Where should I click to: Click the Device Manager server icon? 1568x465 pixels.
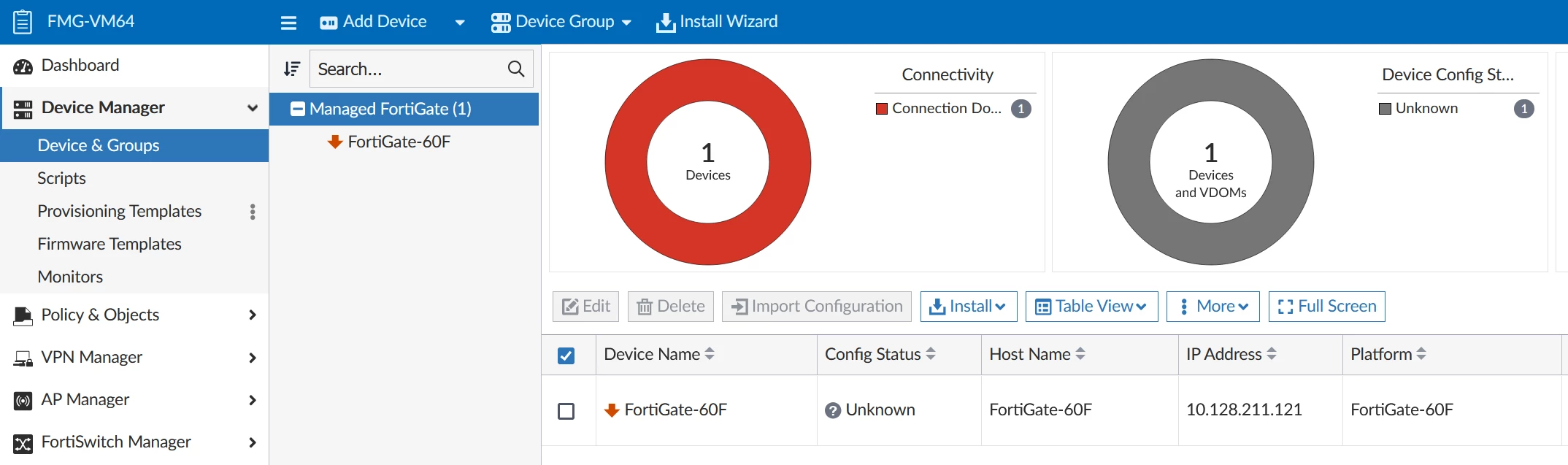[23, 109]
